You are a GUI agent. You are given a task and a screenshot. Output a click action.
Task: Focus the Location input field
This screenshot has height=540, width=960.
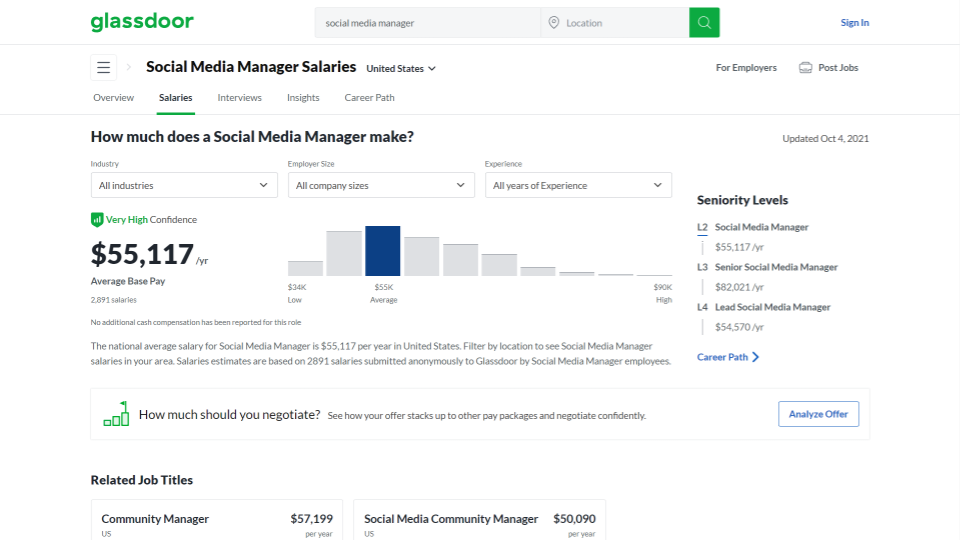(615, 23)
